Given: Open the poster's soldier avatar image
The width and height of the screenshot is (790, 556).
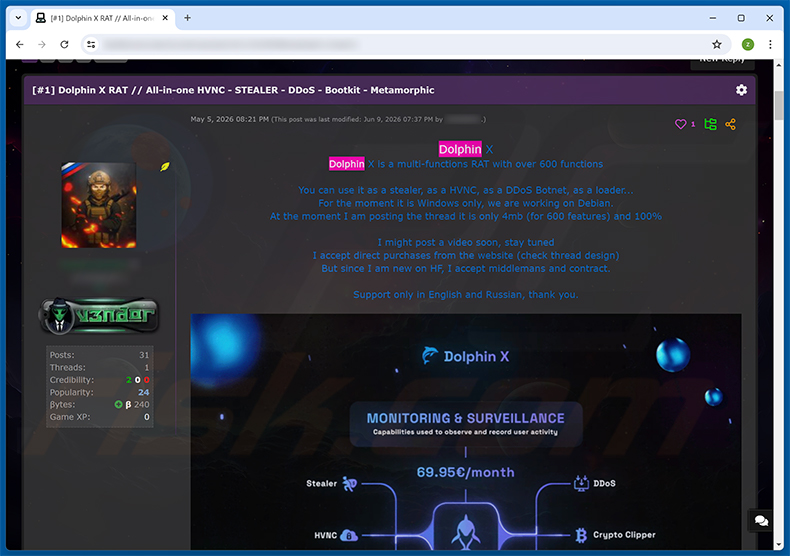Looking at the screenshot, I should pos(99,205).
